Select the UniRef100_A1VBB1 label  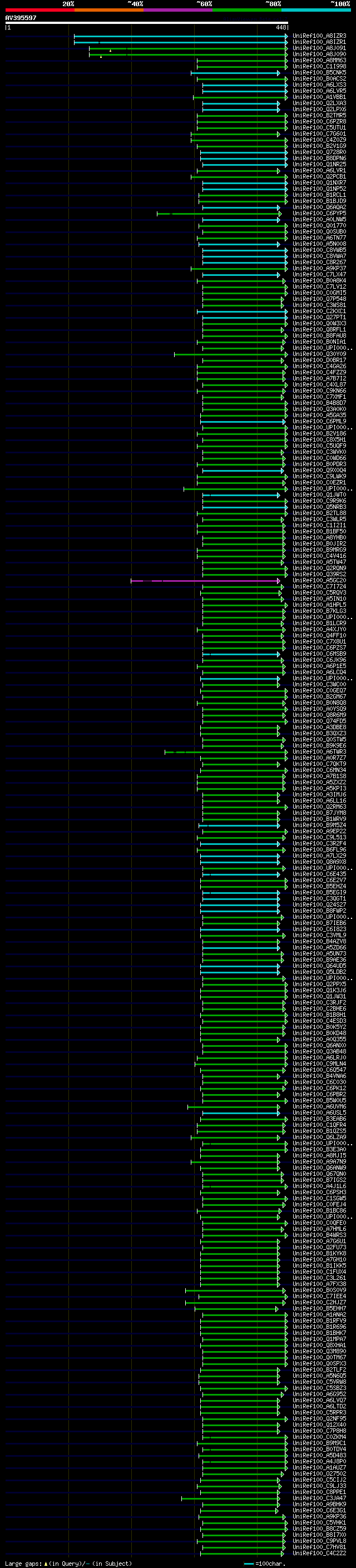tap(319, 97)
